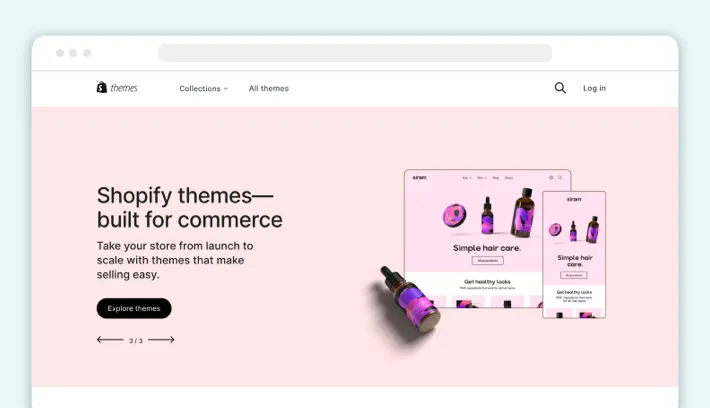Click the purple dropper bottle image
The image size is (710, 408).
pyautogui.click(x=410, y=300)
